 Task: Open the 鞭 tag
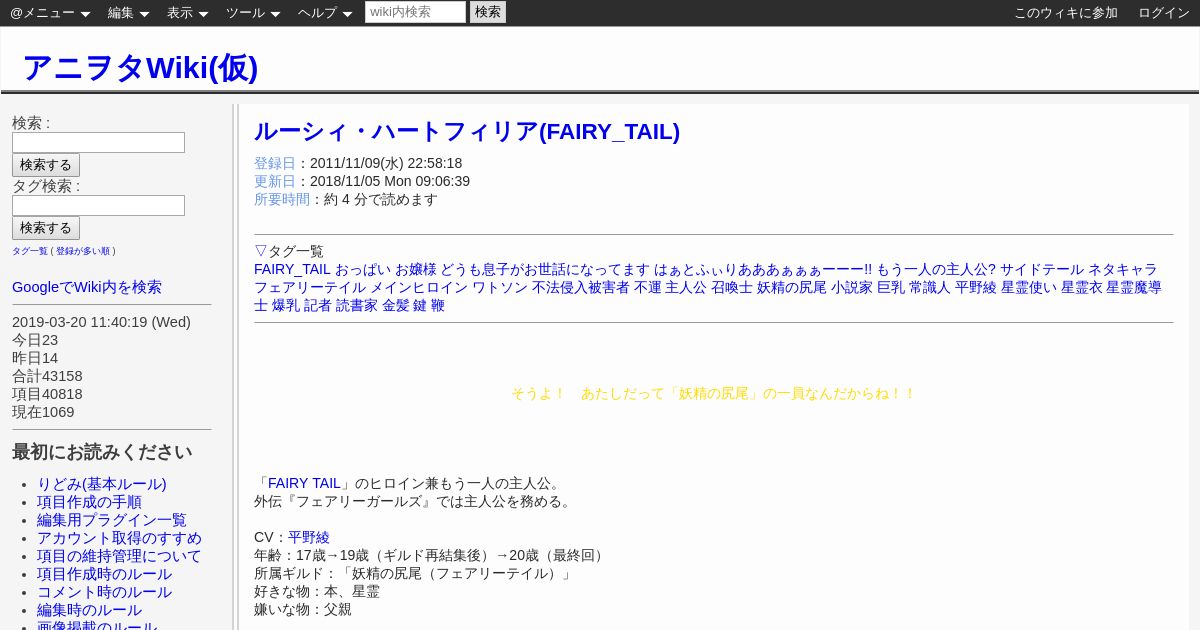[438, 305]
